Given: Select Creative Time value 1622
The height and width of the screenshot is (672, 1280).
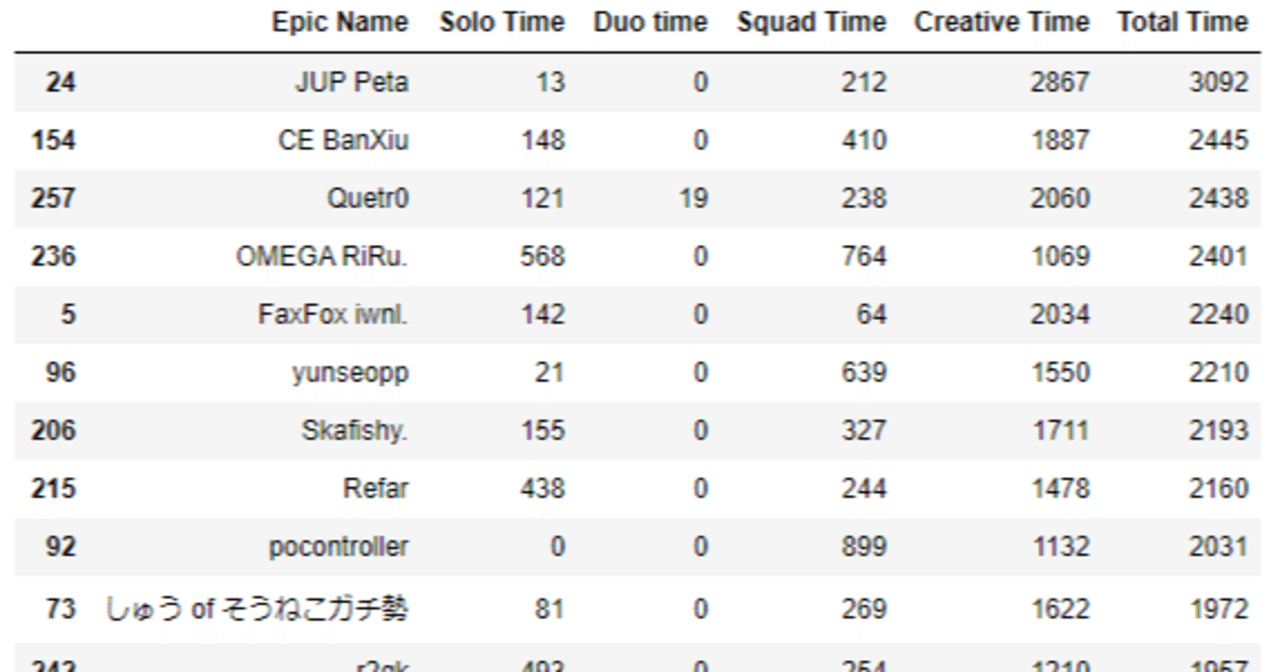Looking at the screenshot, I should pos(1059,608).
